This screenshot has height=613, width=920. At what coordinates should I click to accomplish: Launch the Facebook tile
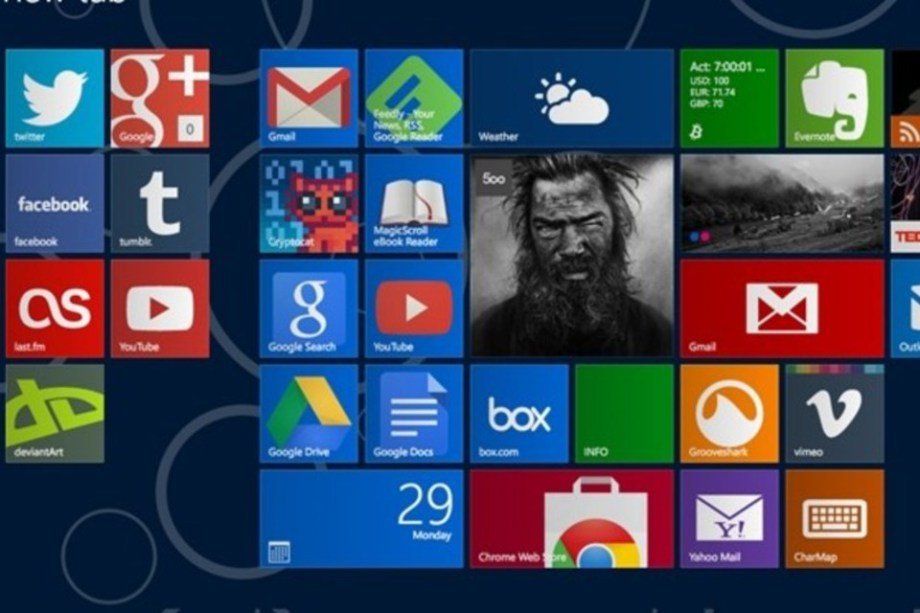55,203
